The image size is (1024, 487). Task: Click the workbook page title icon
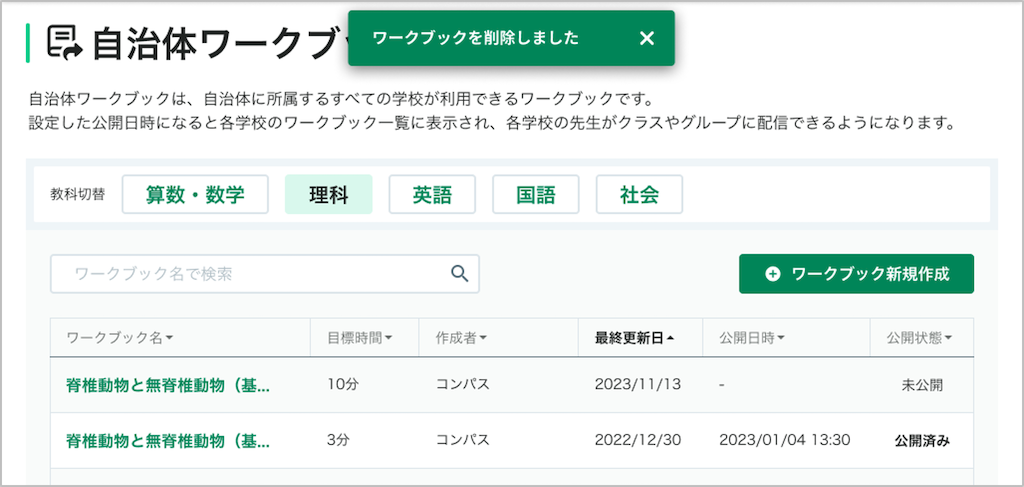tap(64, 42)
